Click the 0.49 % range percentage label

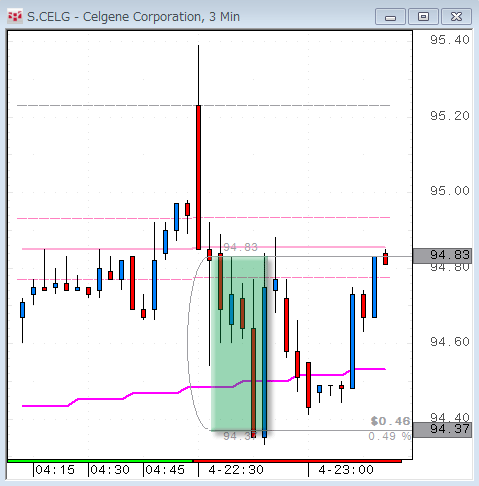tap(389, 436)
